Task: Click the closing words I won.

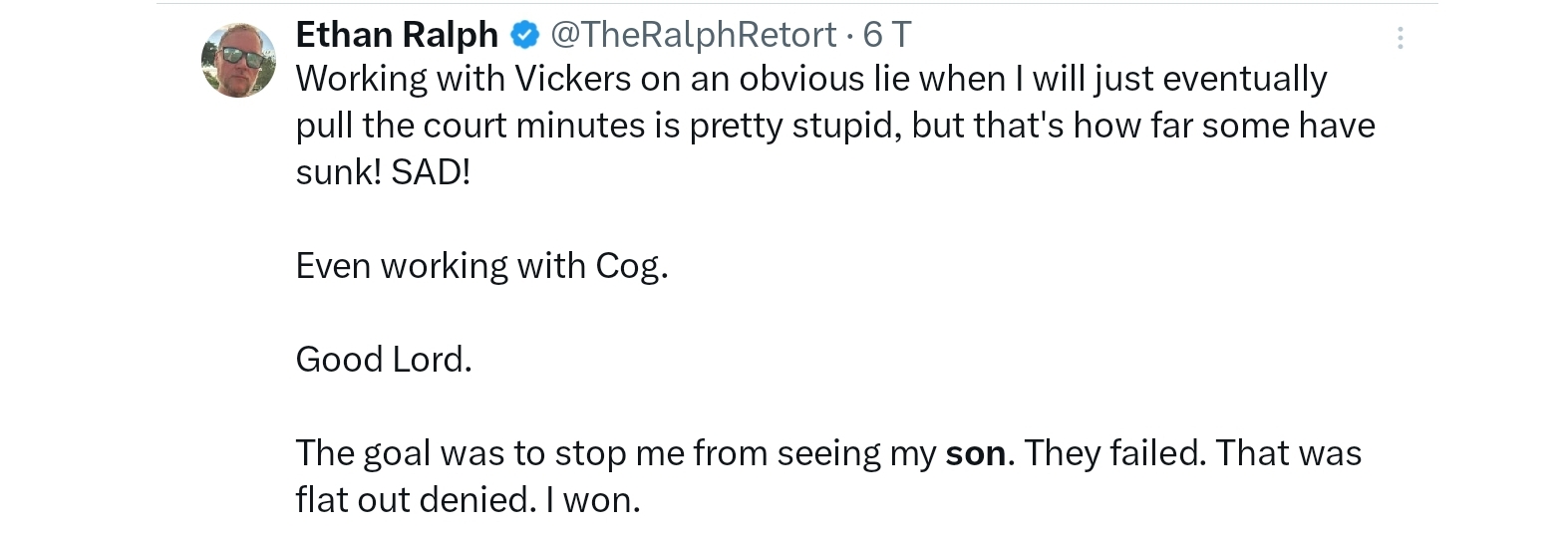Action: [592, 500]
